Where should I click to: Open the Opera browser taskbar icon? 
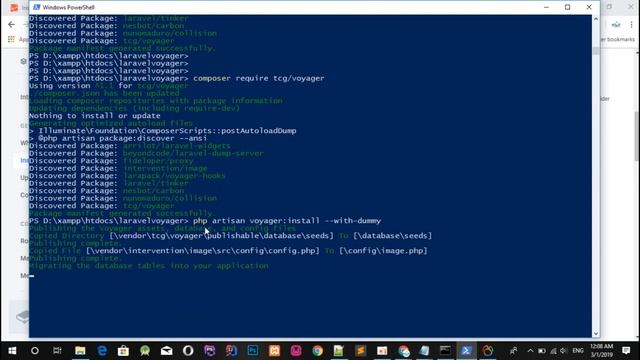point(188,351)
